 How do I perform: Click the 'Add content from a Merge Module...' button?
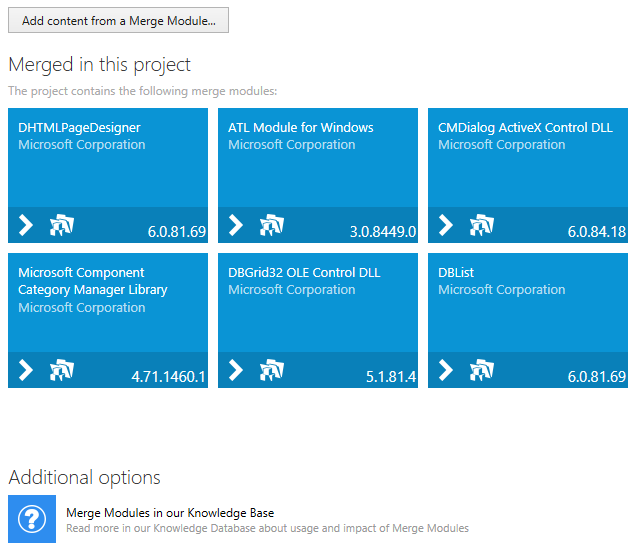pyautogui.click(x=118, y=21)
